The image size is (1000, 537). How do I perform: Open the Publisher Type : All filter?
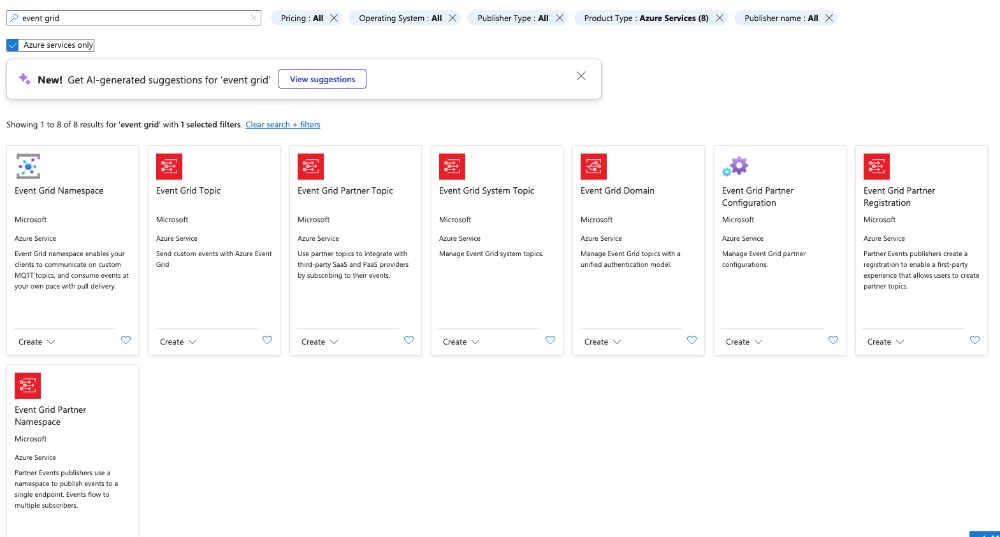513,18
